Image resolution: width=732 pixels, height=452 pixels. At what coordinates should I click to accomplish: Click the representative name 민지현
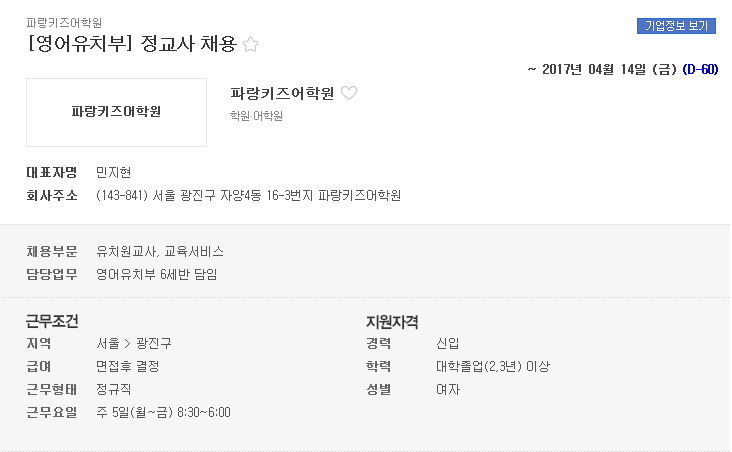(x=113, y=172)
